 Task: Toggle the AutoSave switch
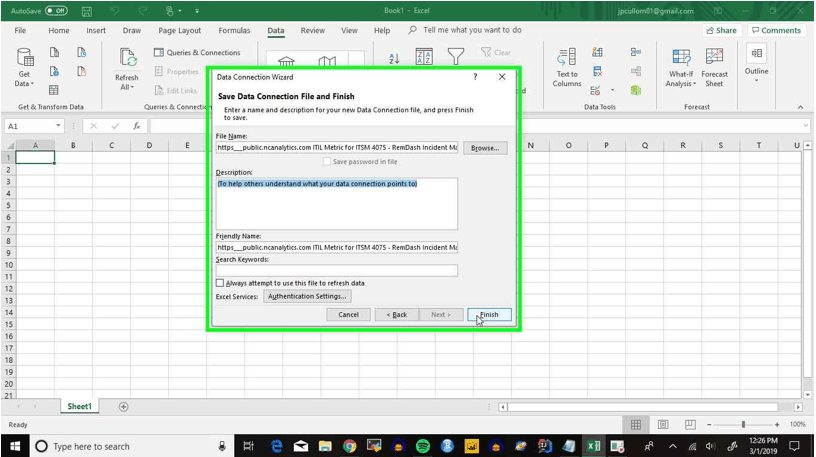(x=56, y=10)
